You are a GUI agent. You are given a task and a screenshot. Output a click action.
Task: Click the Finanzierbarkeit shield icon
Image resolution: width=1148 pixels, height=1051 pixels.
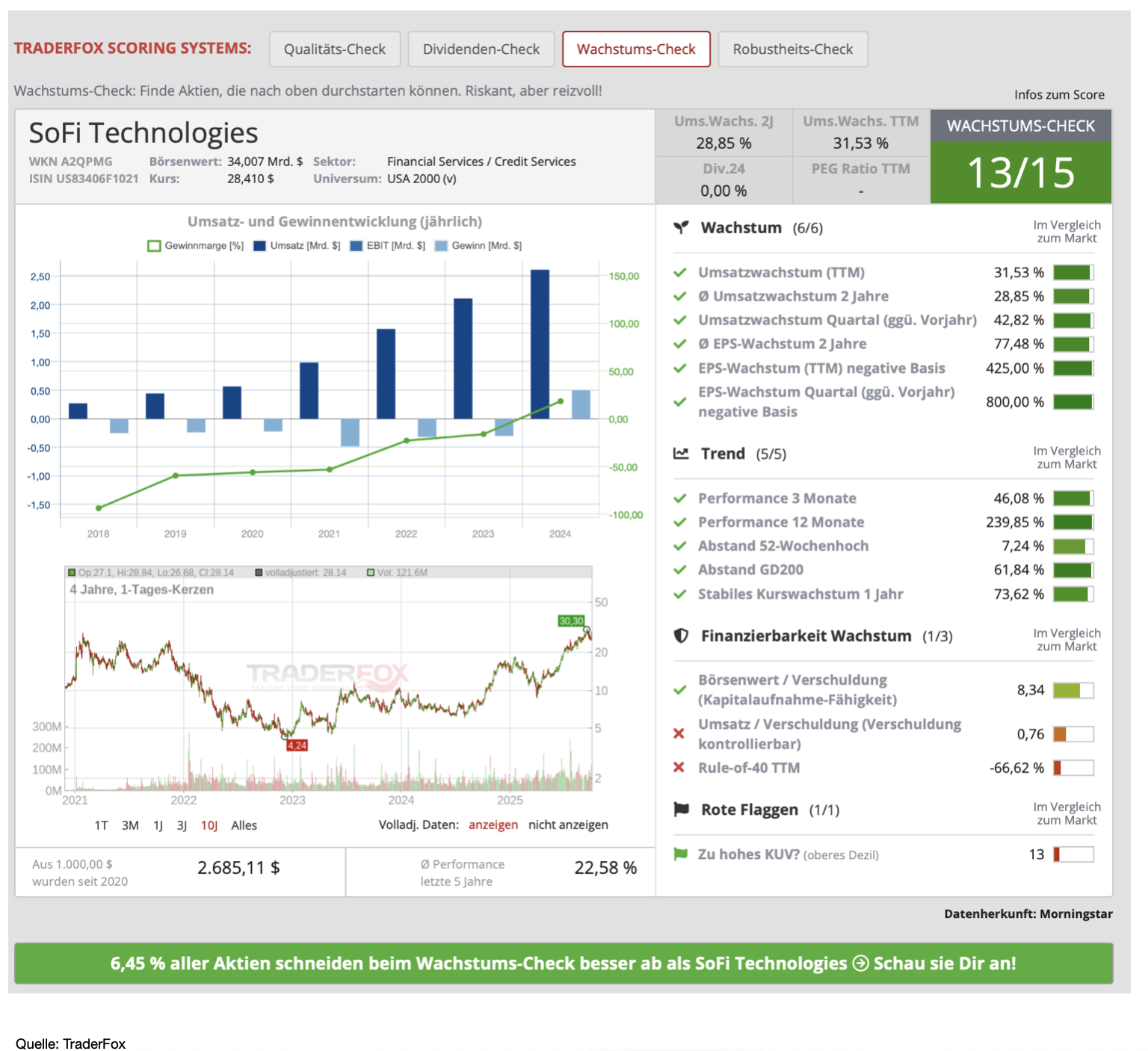(x=681, y=635)
